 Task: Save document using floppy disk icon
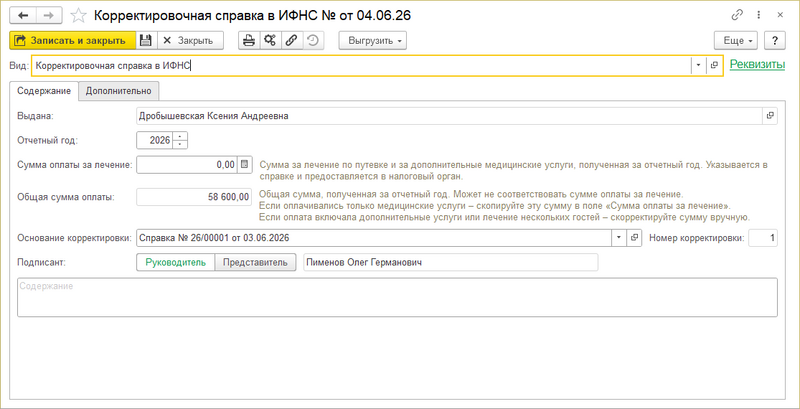tap(146, 40)
